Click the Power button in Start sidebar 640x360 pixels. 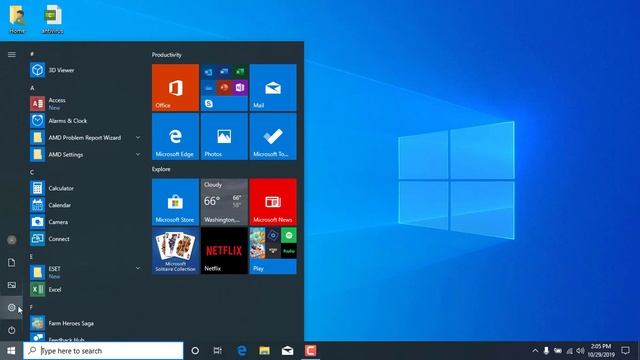pos(11,330)
